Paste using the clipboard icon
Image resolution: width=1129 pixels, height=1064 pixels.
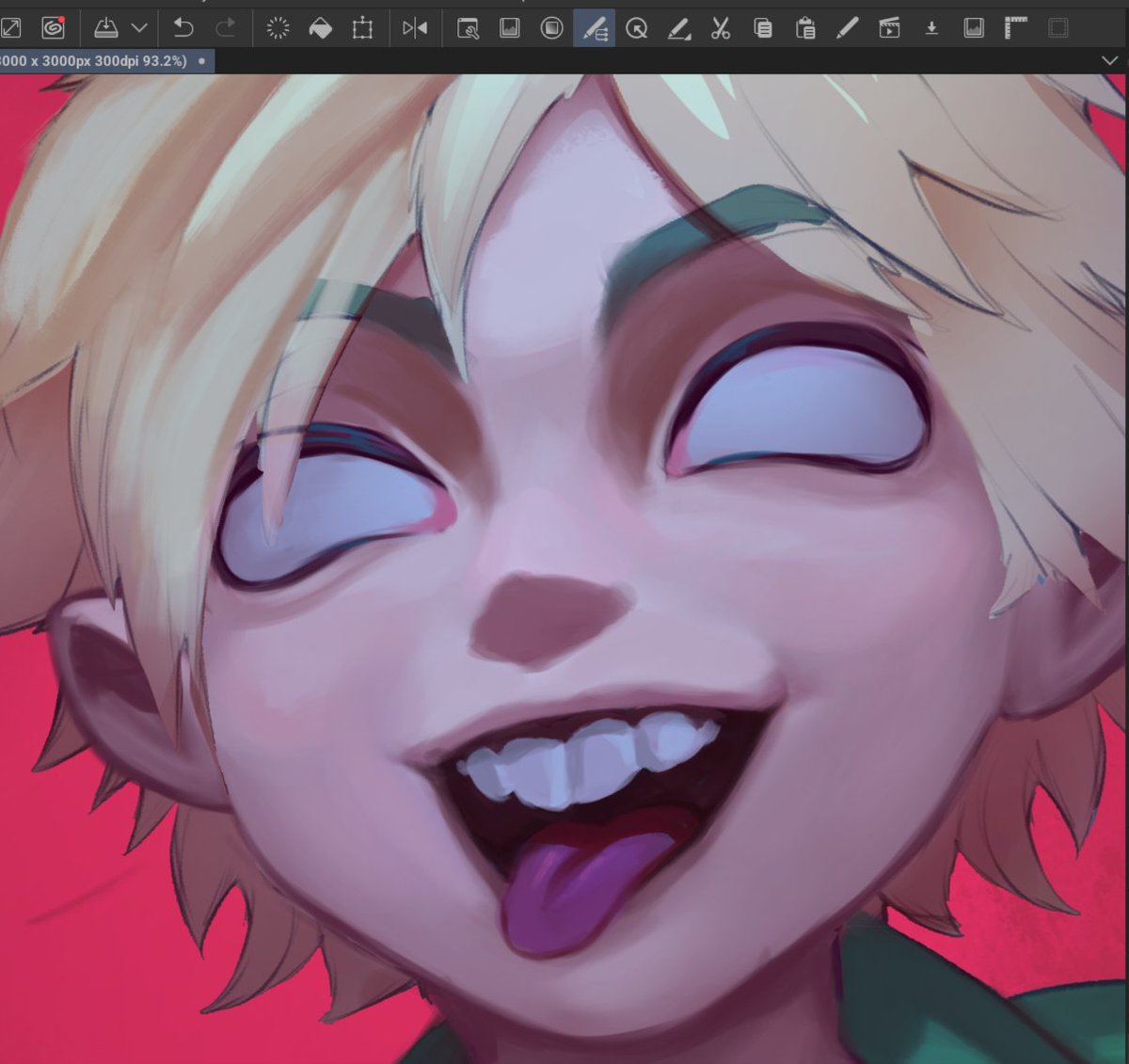pyautogui.click(x=805, y=28)
